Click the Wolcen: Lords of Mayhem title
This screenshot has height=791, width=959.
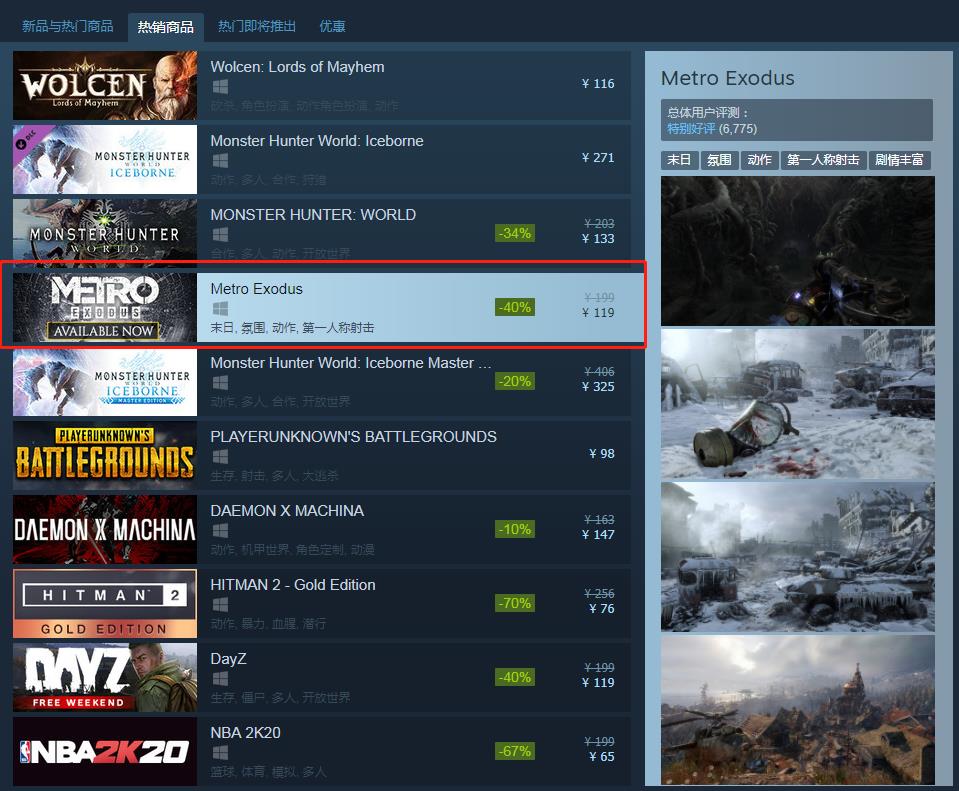point(297,67)
